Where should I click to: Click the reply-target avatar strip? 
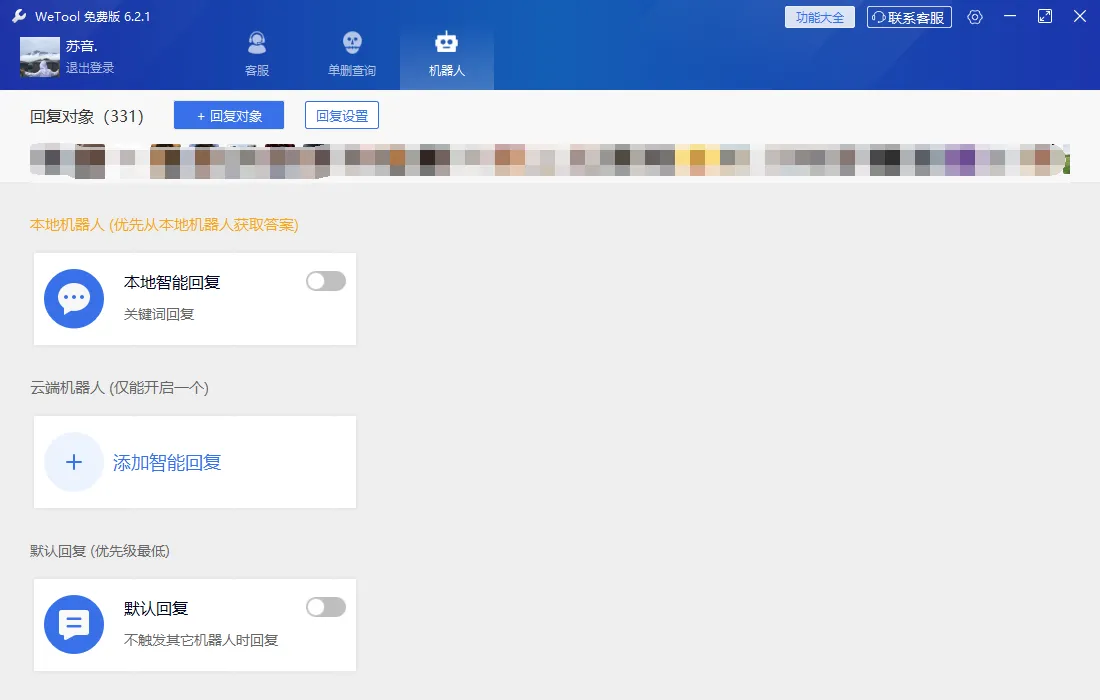548,161
